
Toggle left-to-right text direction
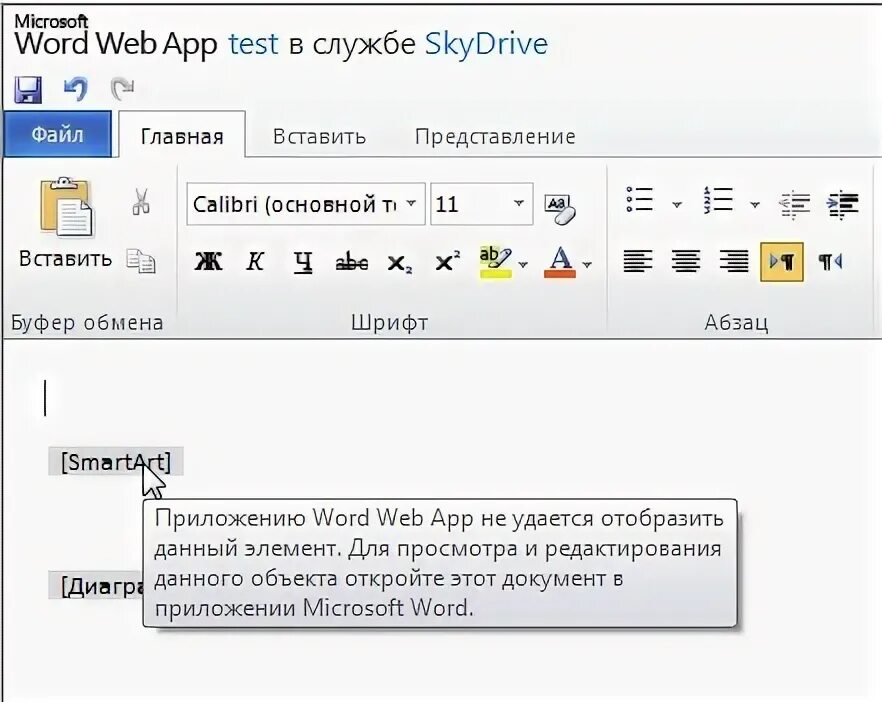781,262
